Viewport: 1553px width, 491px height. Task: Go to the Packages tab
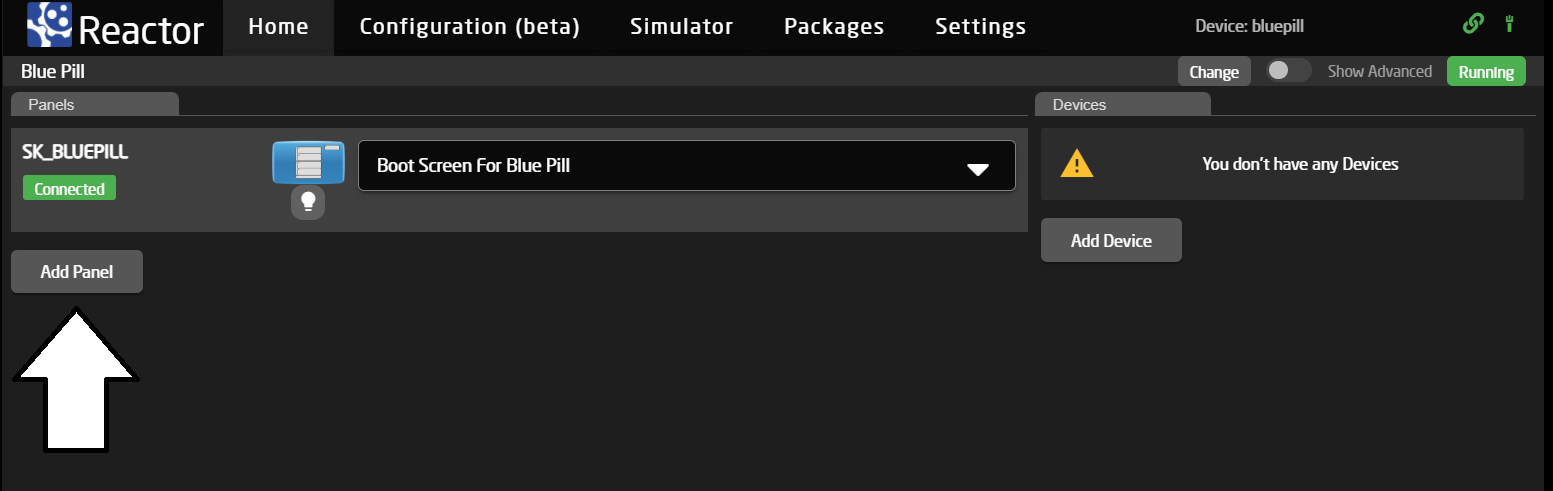click(834, 27)
